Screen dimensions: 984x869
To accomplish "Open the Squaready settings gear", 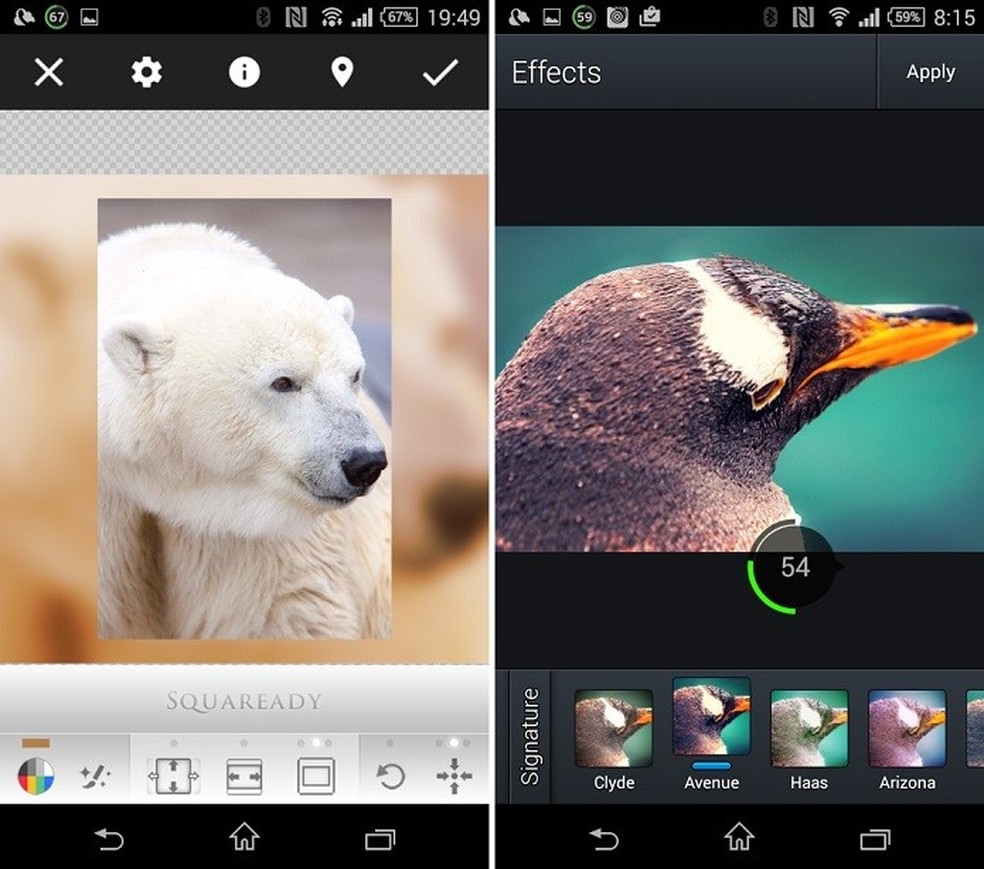I will (x=146, y=72).
